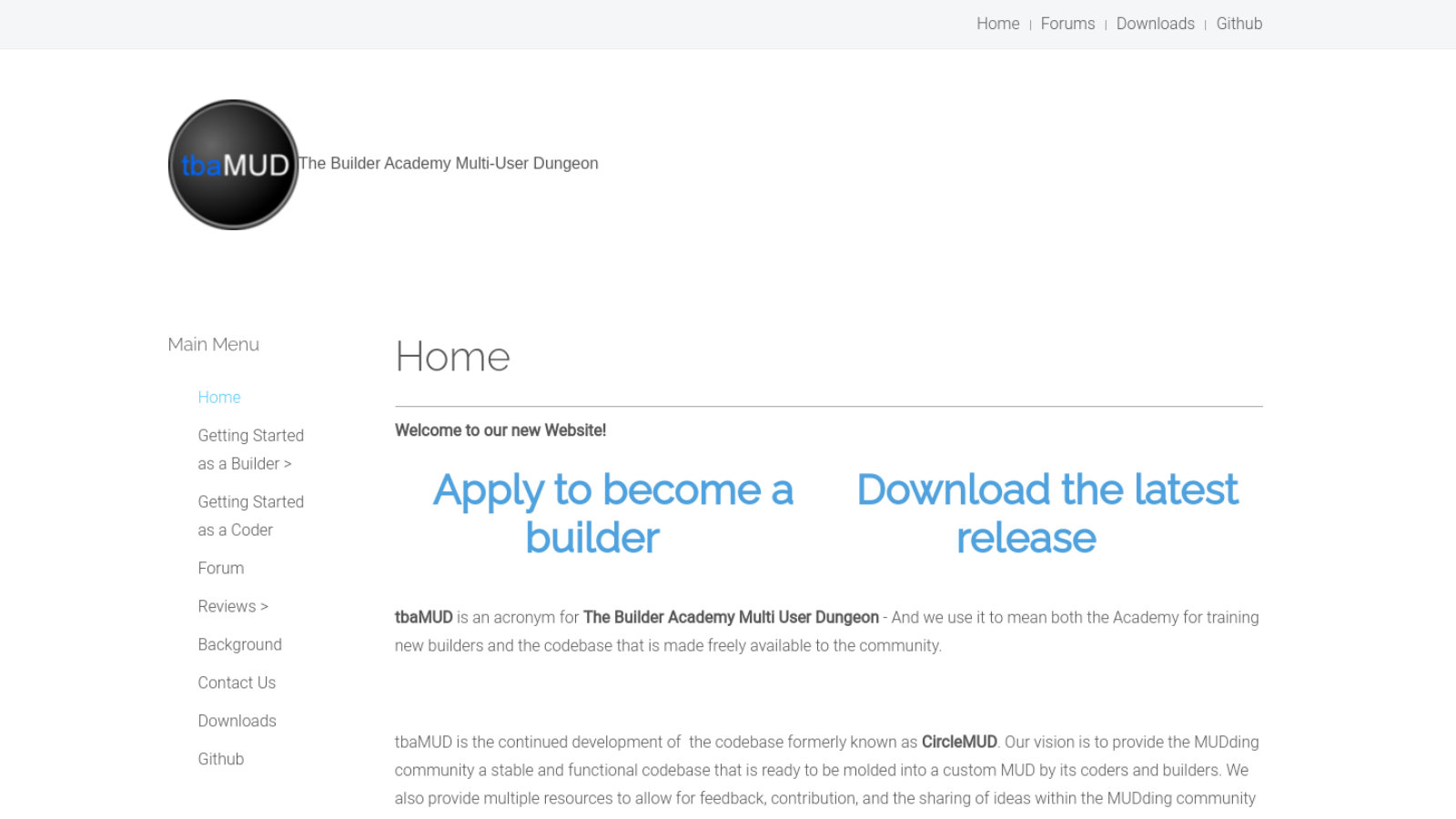The height and width of the screenshot is (819, 1456).
Task: Open the Contact Us page
Action: pos(237,682)
